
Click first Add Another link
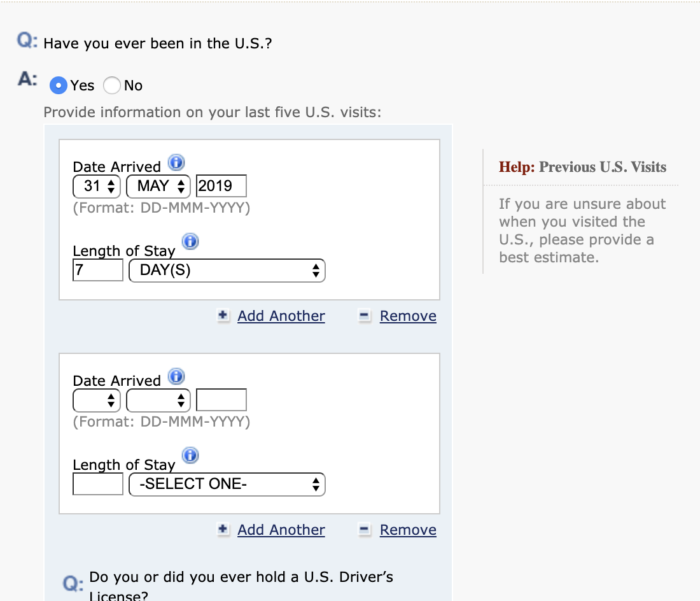pos(281,316)
